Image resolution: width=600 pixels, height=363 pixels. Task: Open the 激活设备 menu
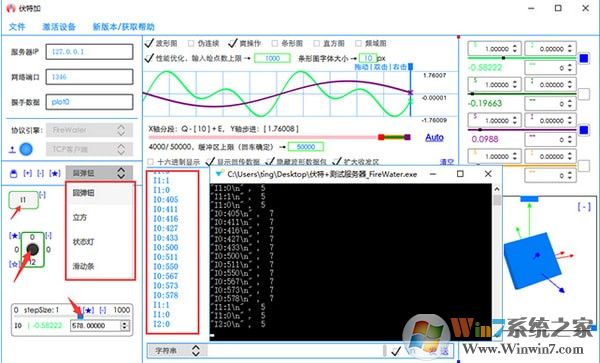pyautogui.click(x=59, y=27)
